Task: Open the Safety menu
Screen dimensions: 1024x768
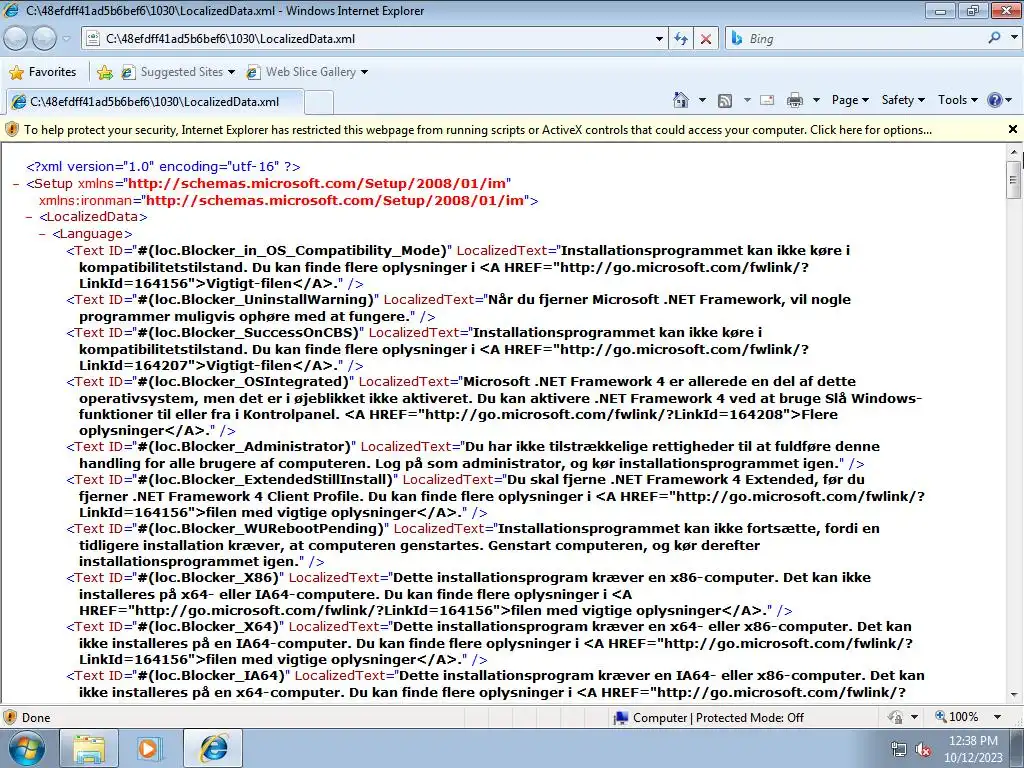Action: tap(903, 100)
